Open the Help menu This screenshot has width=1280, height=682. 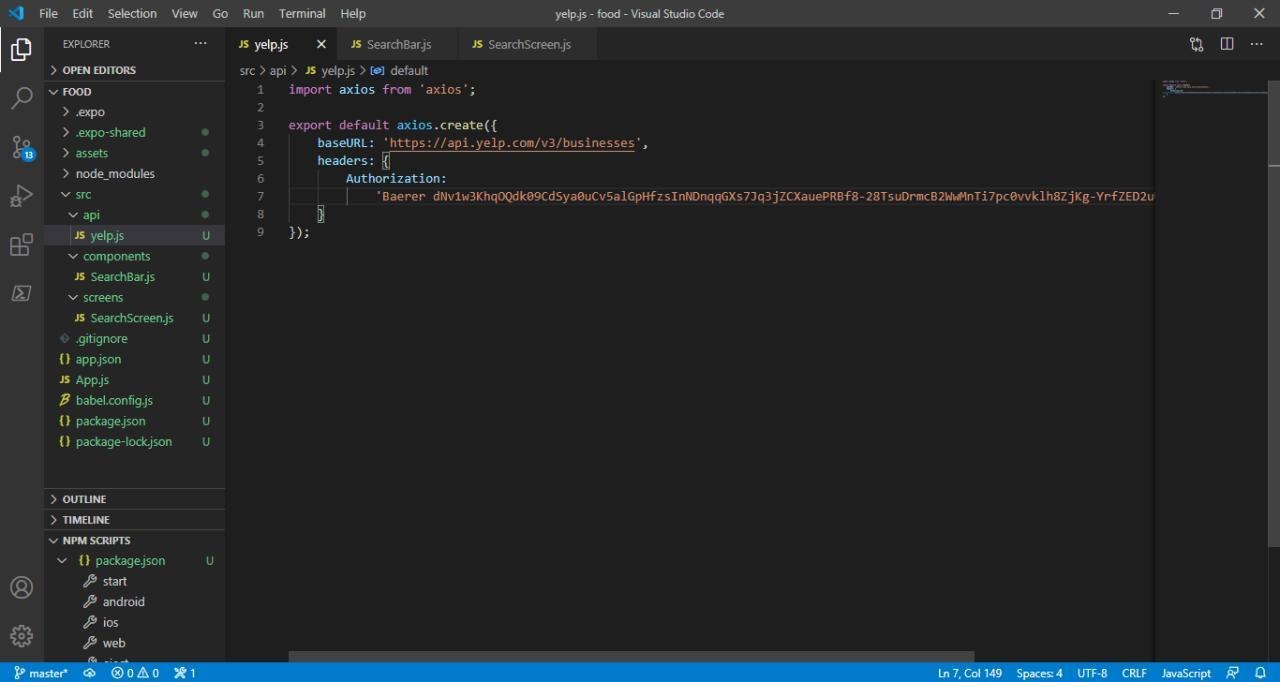(352, 14)
